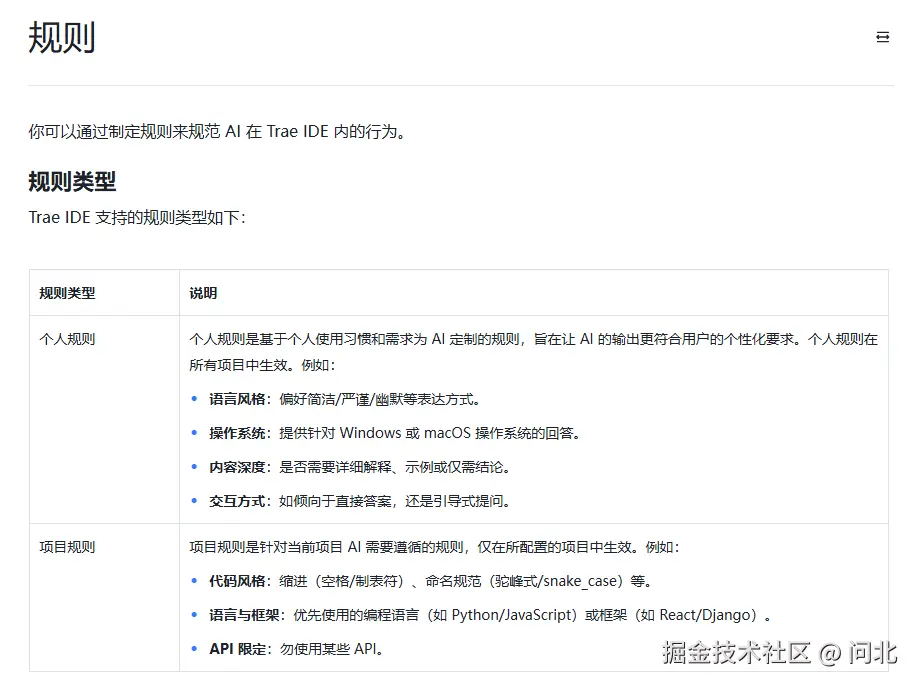Viewport: 918px width, 687px height.
Task: Click the bullet before 语言风格
Action: click(x=193, y=397)
